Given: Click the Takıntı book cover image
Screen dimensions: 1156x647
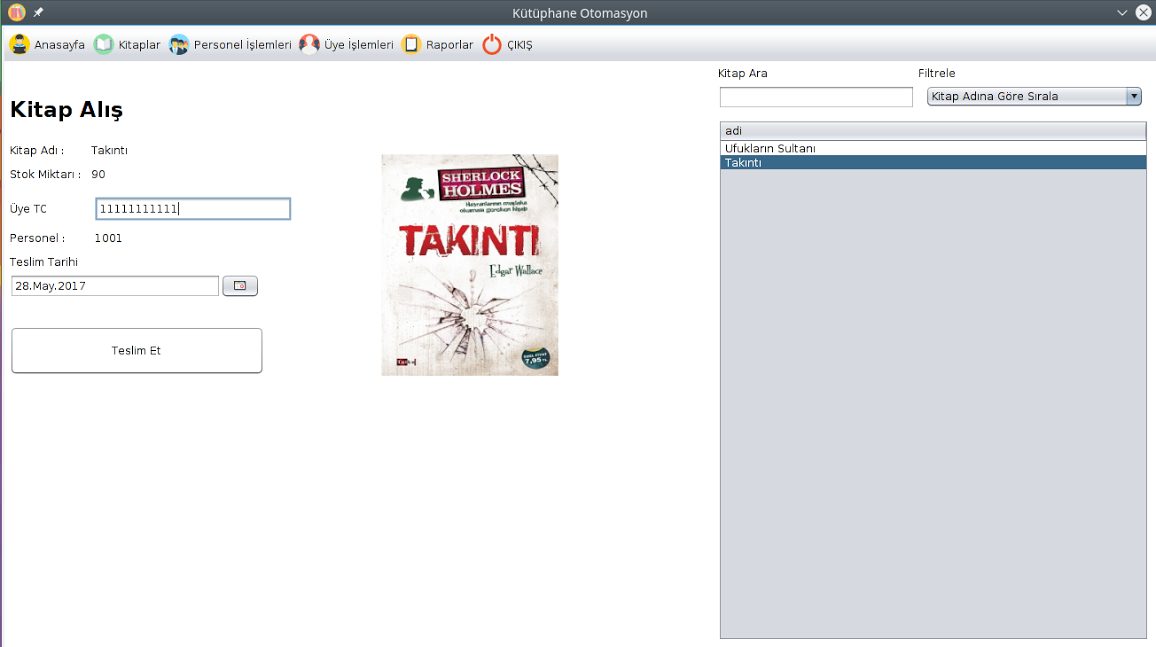Looking at the screenshot, I should 470,265.
